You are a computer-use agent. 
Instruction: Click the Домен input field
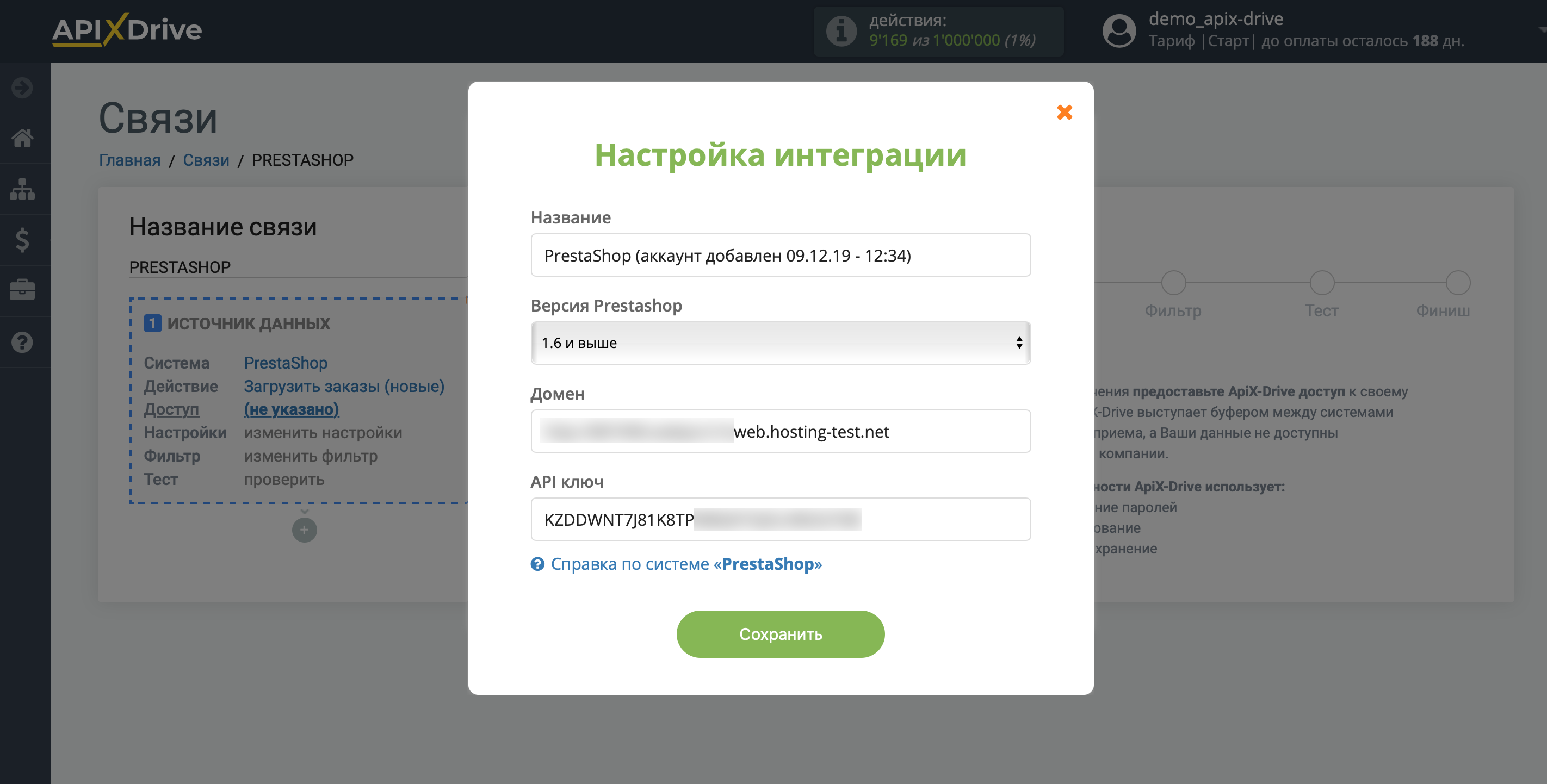[x=781, y=431]
